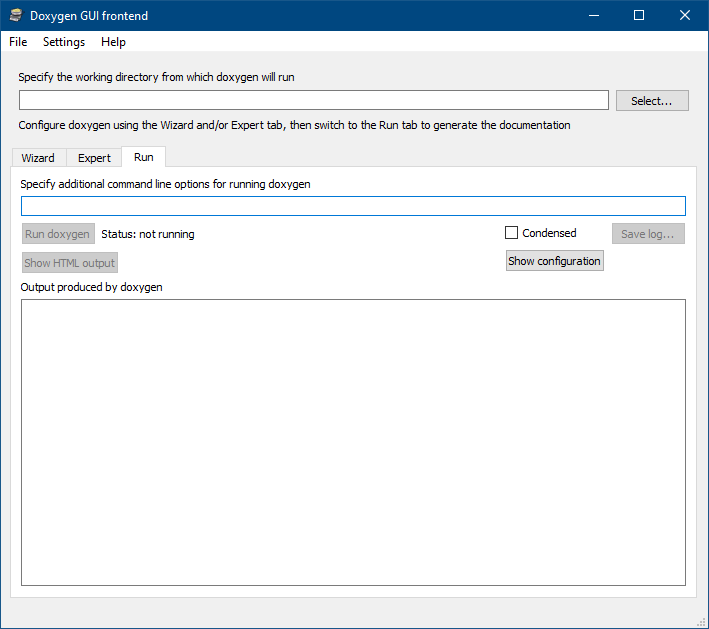
Task: Click the Doxygen app icon in title bar
Action: (15, 16)
